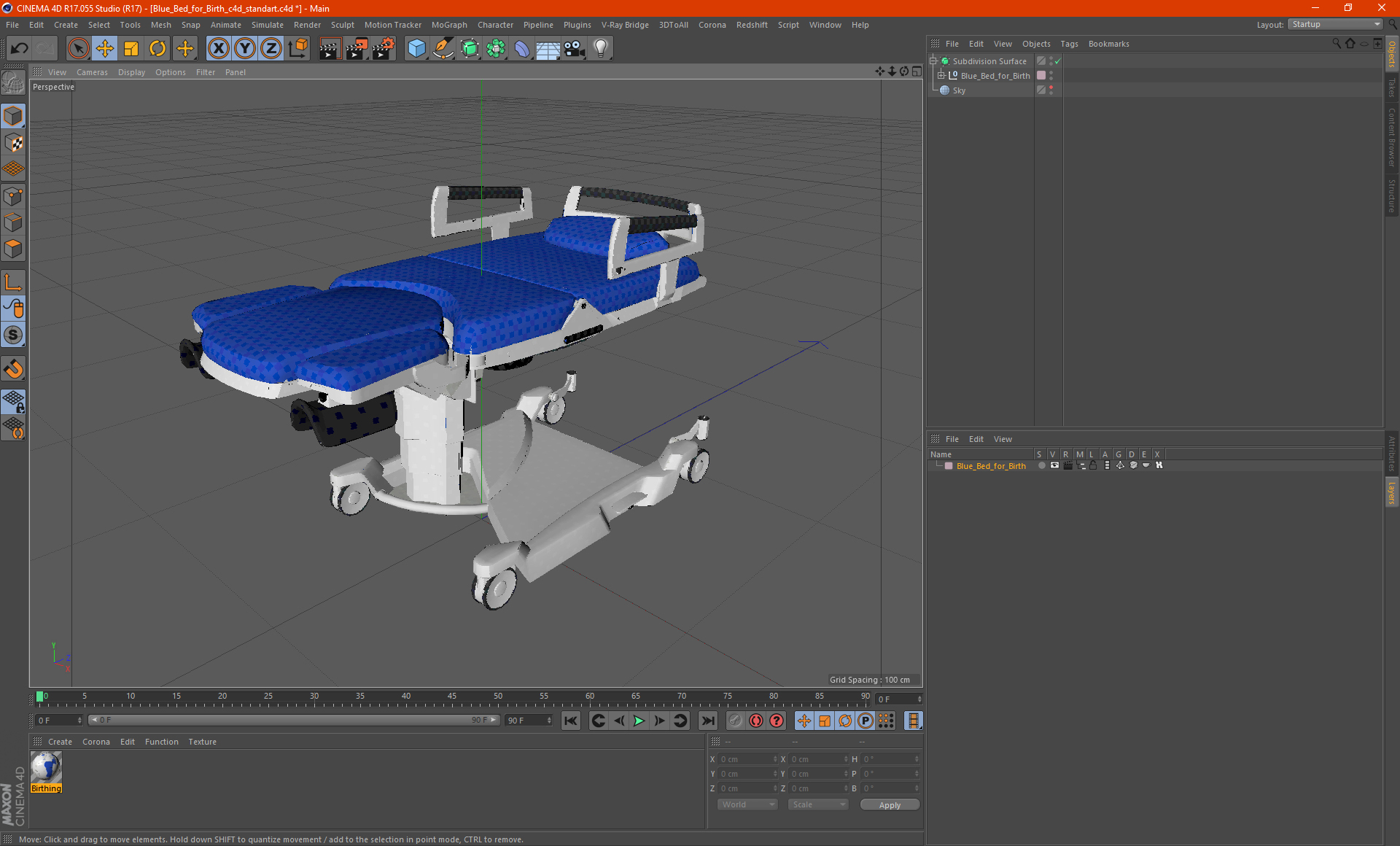Click Render to Picture Viewer icon
The width and height of the screenshot is (1400, 846).
[357, 49]
